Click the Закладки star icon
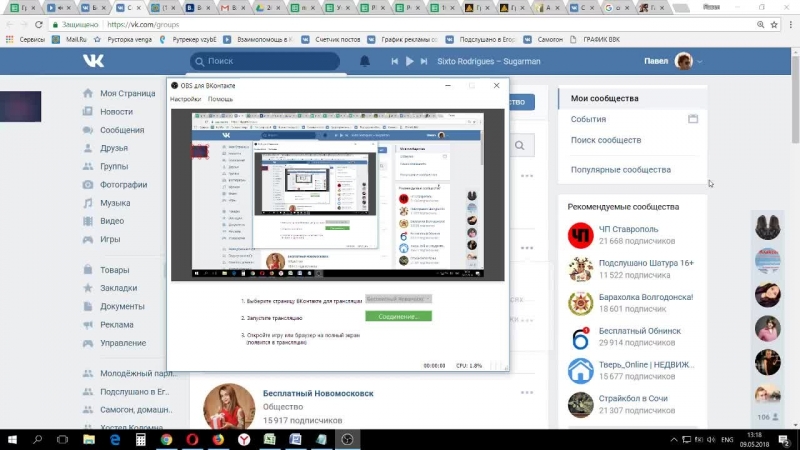Screen dimensions: 800x450 [x=88, y=288]
